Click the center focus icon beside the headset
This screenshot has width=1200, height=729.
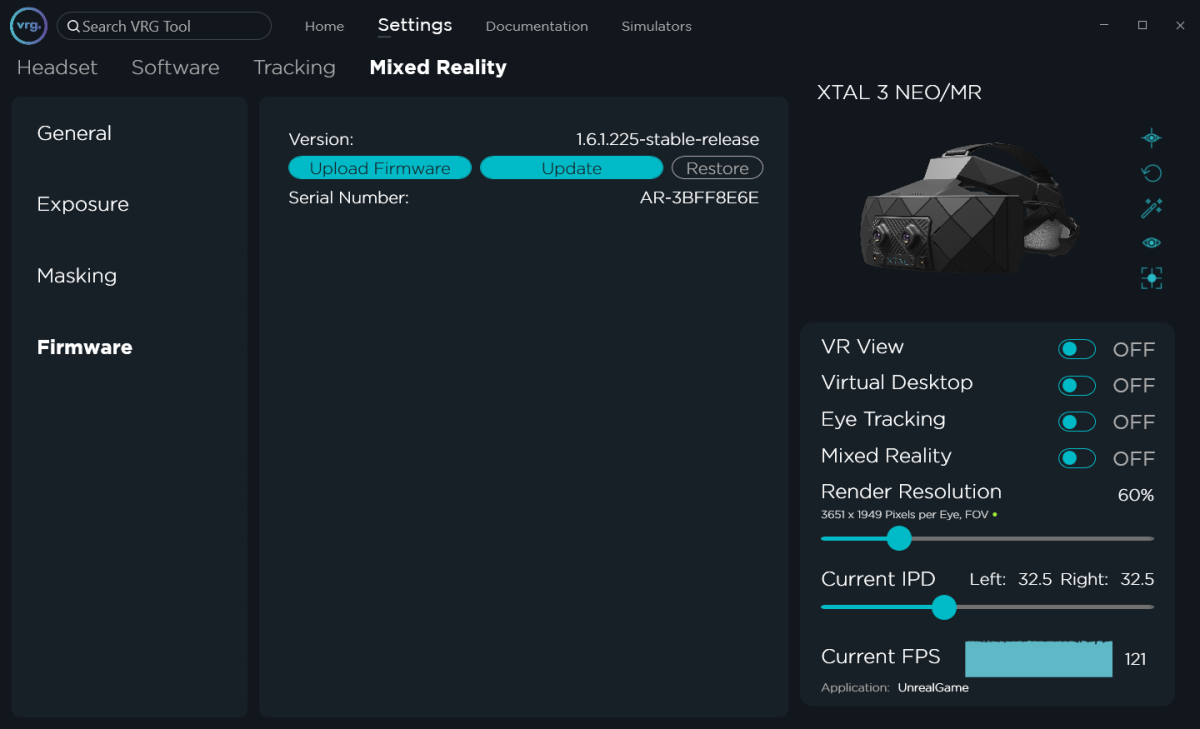click(x=1151, y=278)
